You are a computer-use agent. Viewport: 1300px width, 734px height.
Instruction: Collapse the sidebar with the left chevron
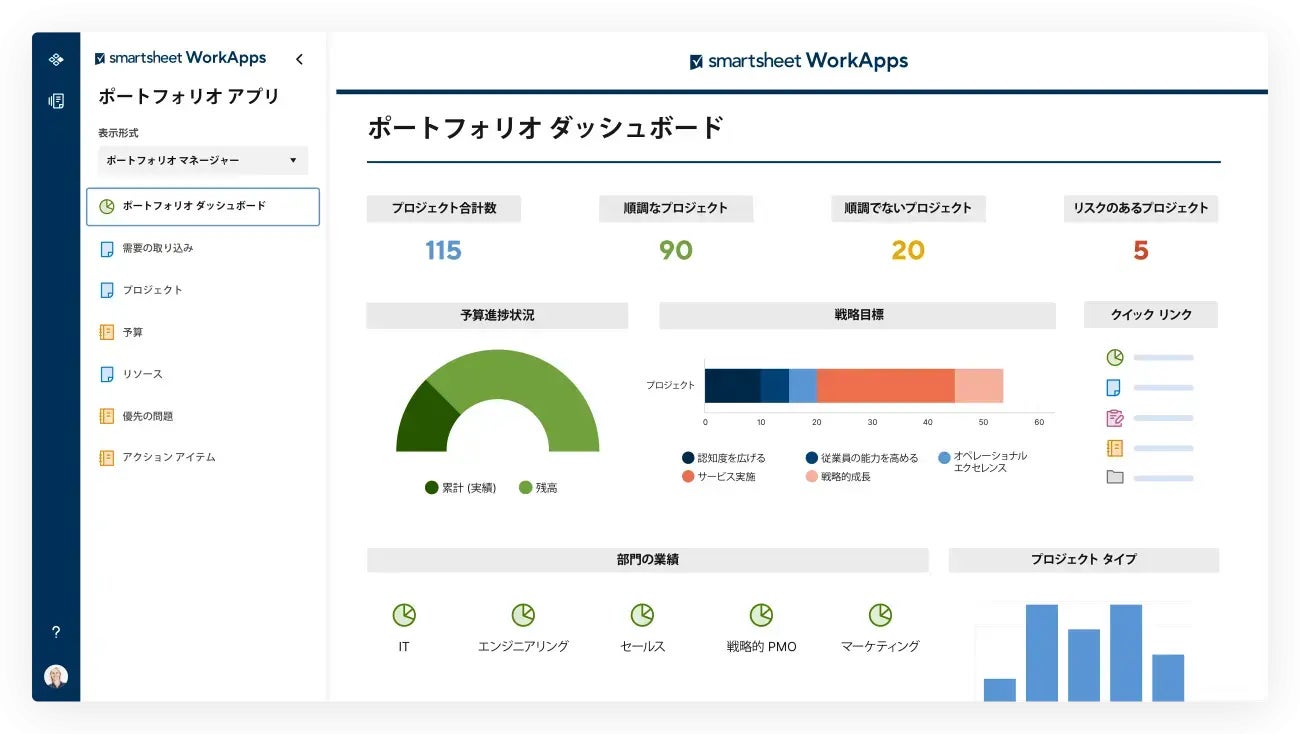click(x=299, y=60)
